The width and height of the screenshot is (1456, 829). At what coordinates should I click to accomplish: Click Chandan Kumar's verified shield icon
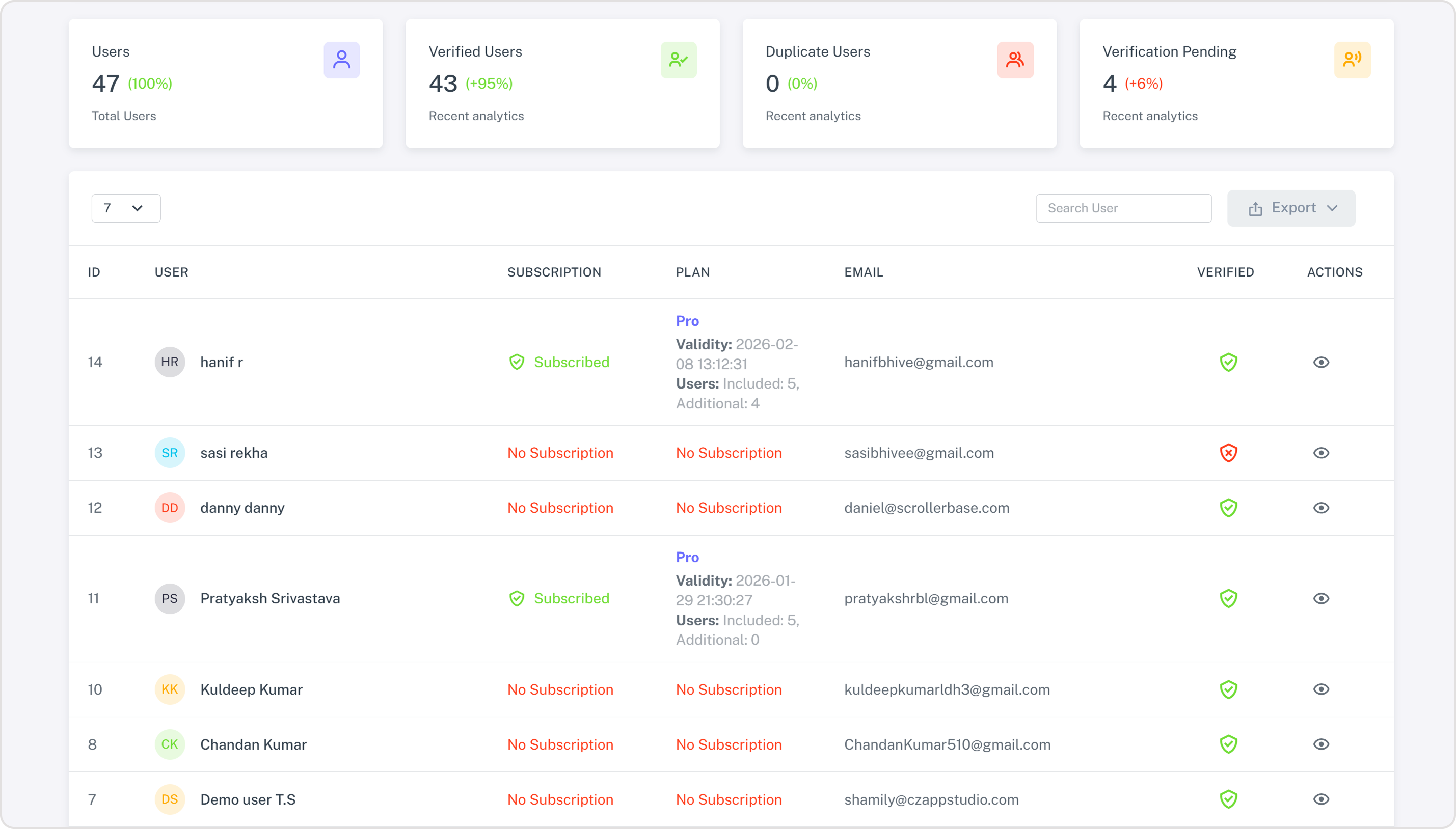pos(1228,744)
